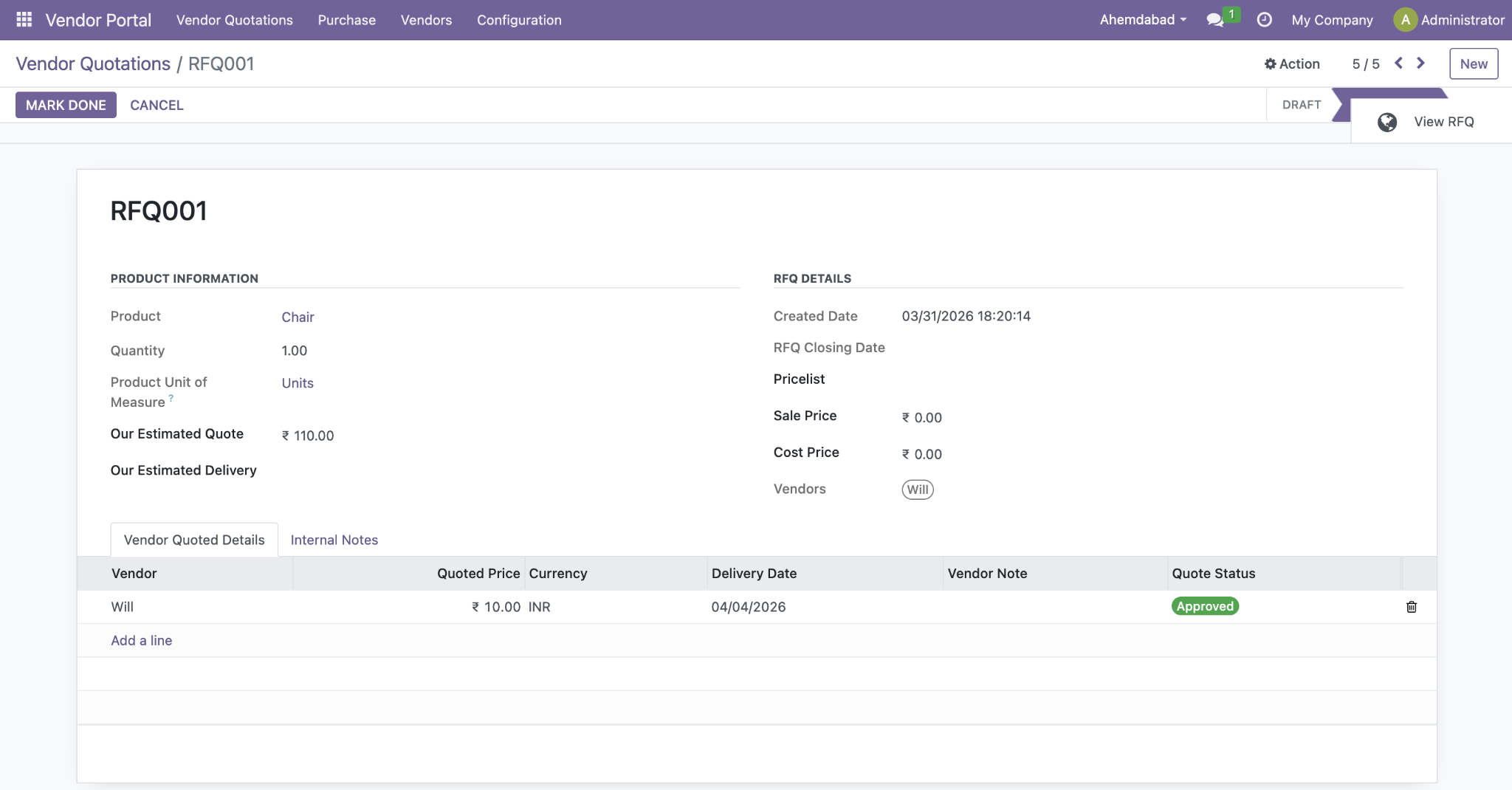
Task: Click the View RFQ globe icon
Action: coord(1387,122)
